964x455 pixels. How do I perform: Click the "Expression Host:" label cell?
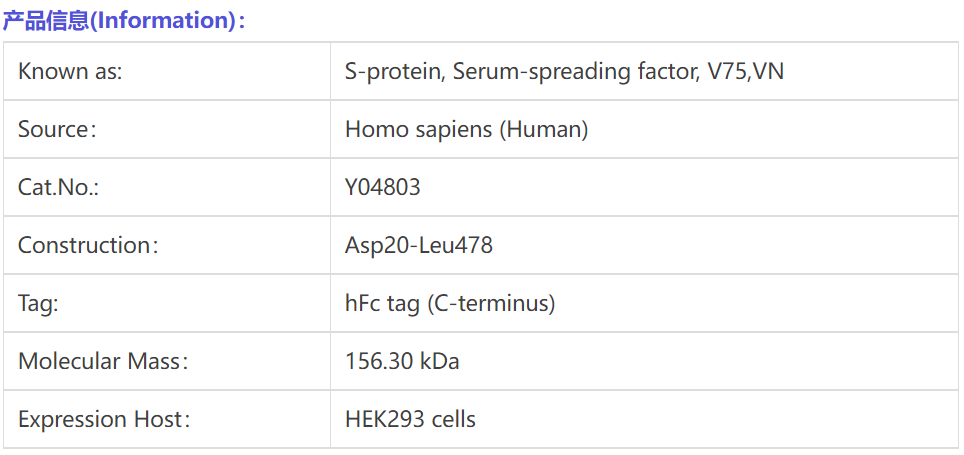coord(104,419)
